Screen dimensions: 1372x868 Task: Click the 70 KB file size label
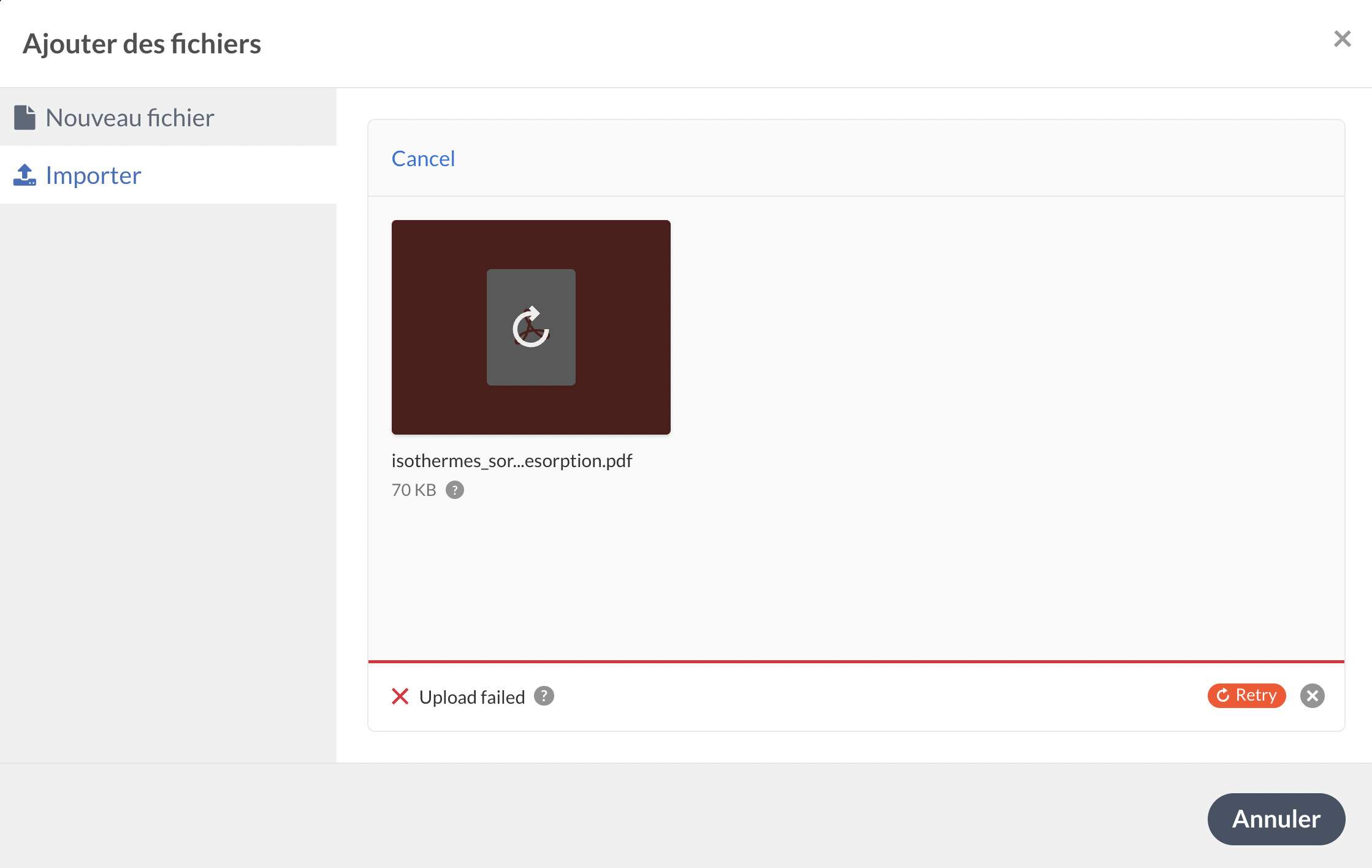(x=414, y=490)
